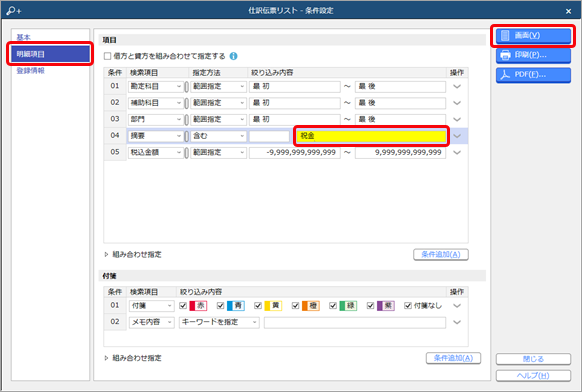Open the operation chevron for row 02 補助科目
Screen dimensions: 582x392
click(x=457, y=103)
